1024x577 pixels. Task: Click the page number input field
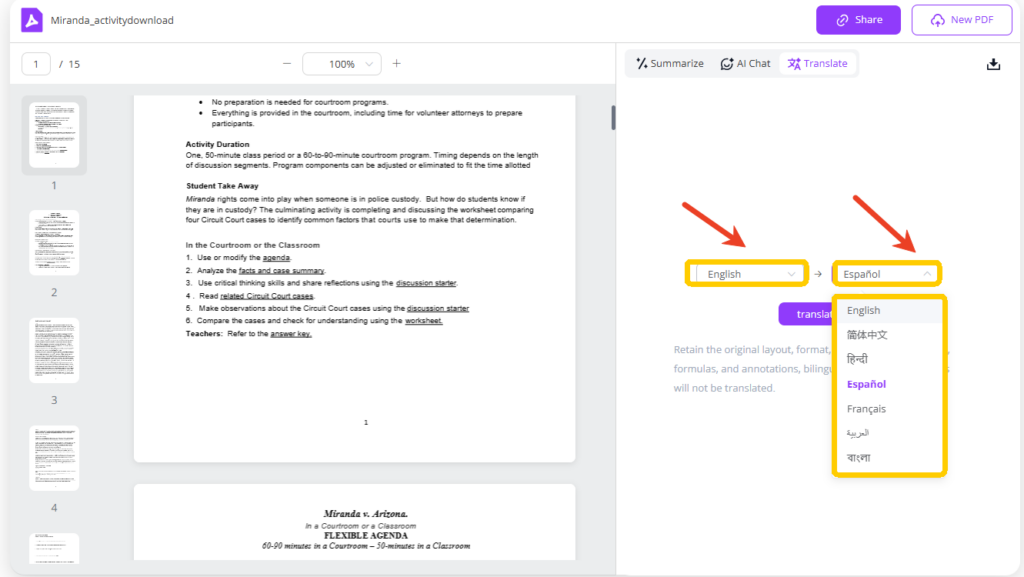[x=35, y=63]
